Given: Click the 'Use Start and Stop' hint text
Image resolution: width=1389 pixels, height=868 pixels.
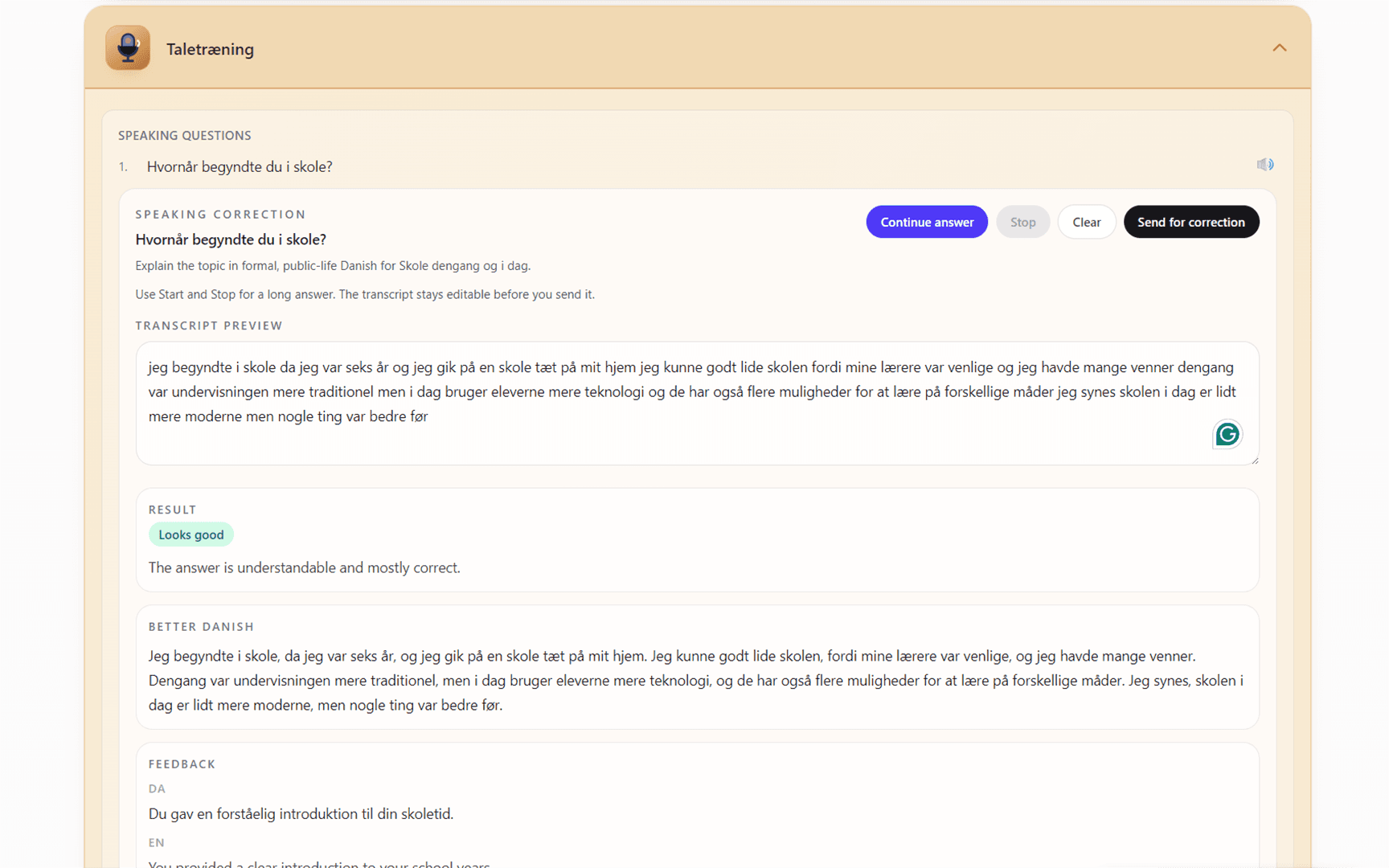Looking at the screenshot, I should pyautogui.click(x=365, y=294).
